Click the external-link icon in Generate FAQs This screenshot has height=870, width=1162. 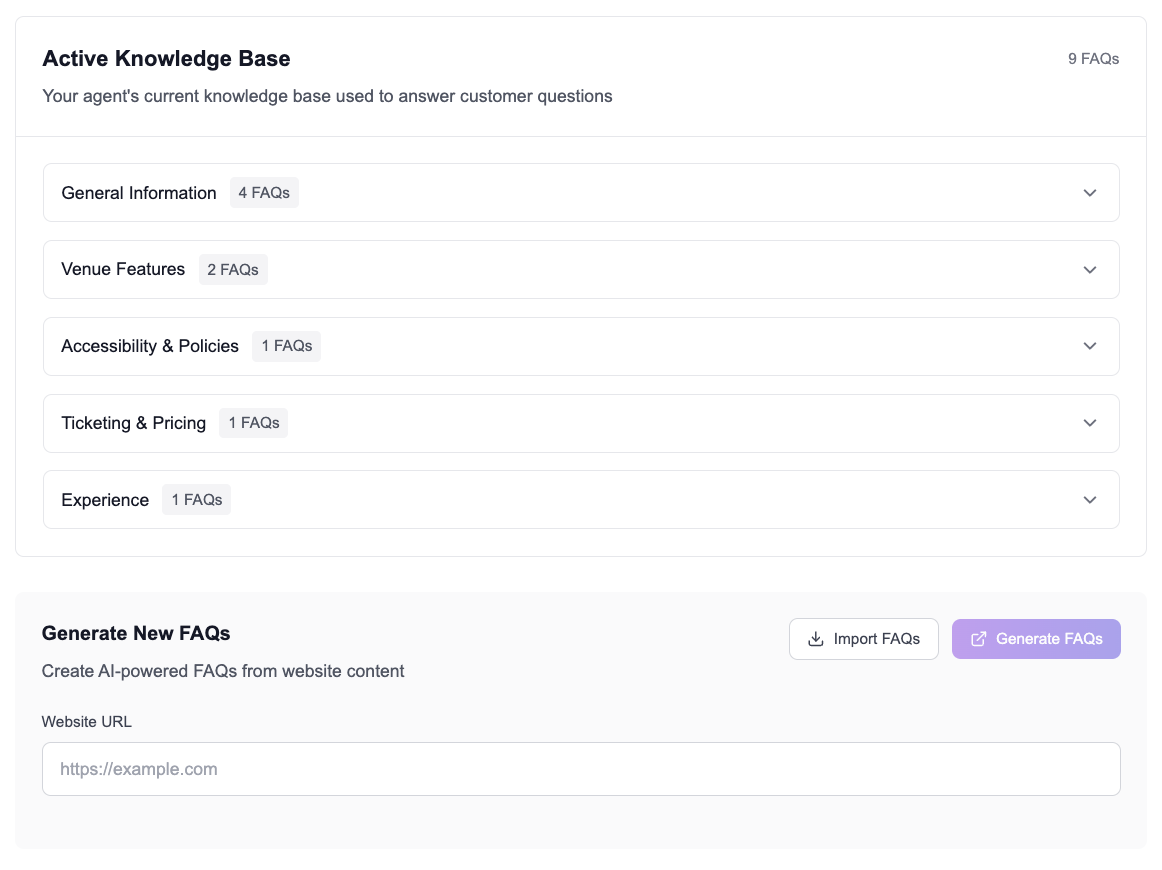[x=979, y=639]
